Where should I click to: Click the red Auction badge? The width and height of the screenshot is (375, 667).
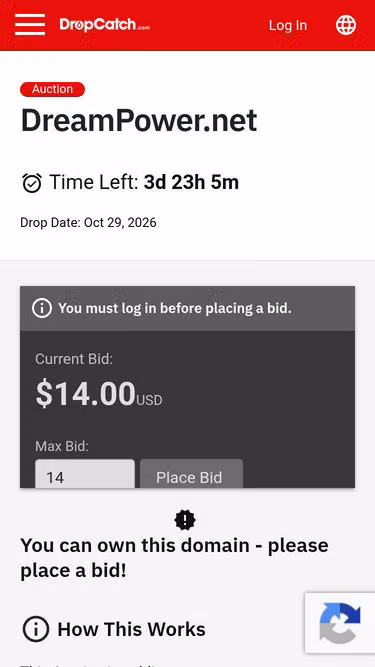52,89
